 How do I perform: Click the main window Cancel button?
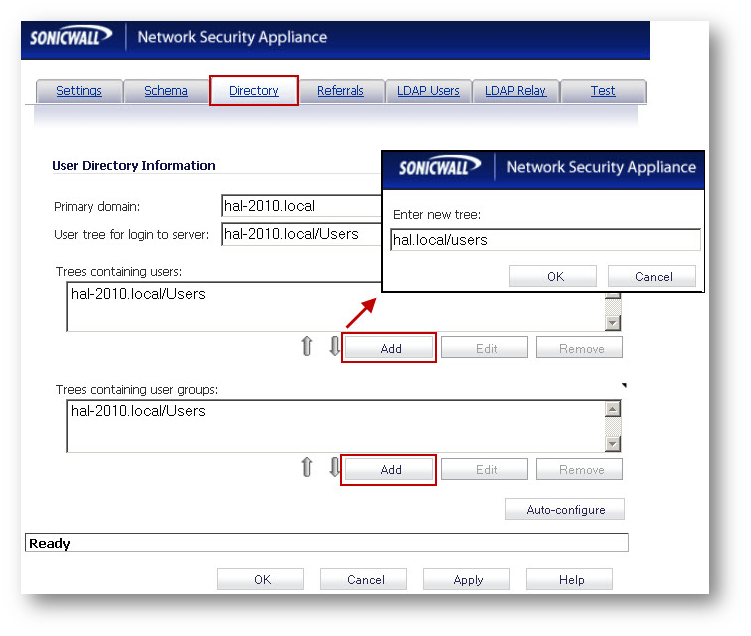click(364, 579)
